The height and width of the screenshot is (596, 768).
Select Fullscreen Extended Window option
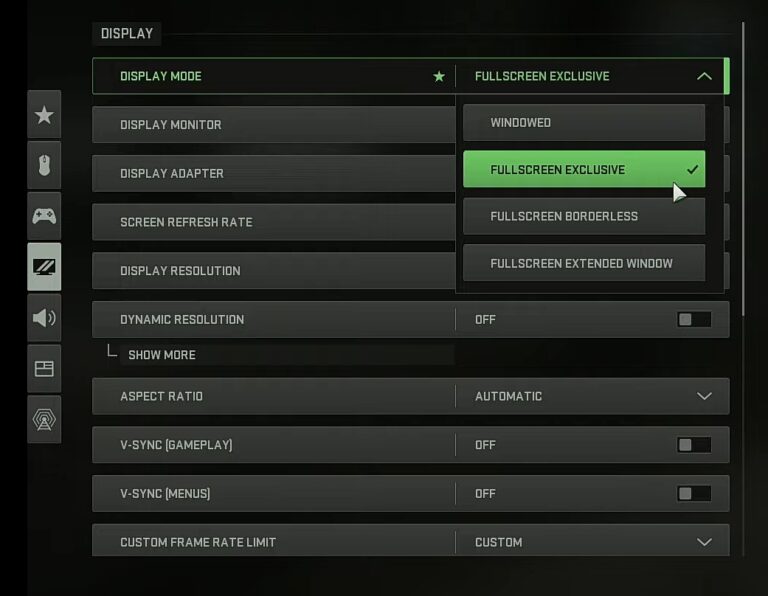click(584, 264)
